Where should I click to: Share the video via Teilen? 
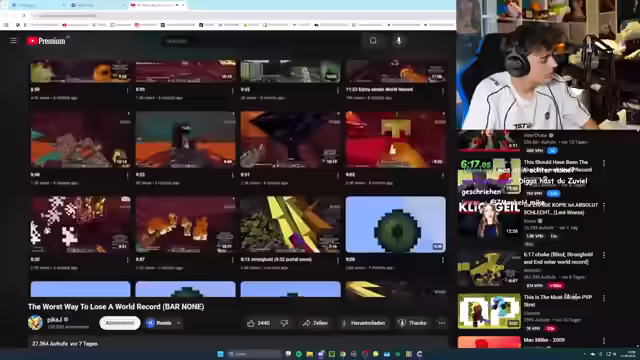click(315, 323)
